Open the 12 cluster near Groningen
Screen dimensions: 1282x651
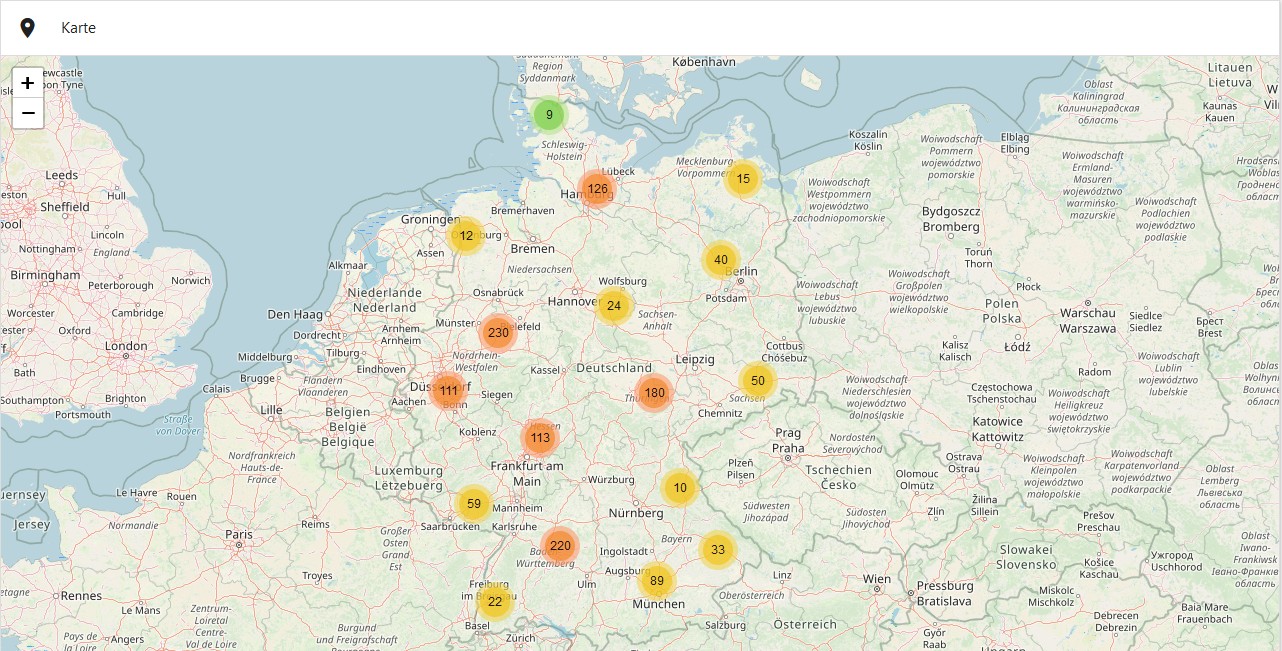(x=466, y=236)
